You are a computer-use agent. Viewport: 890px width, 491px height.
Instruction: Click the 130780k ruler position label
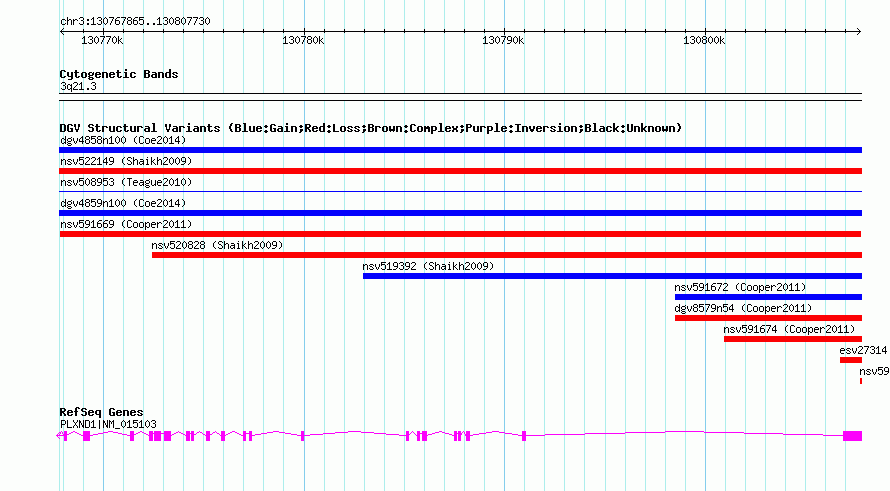303,40
